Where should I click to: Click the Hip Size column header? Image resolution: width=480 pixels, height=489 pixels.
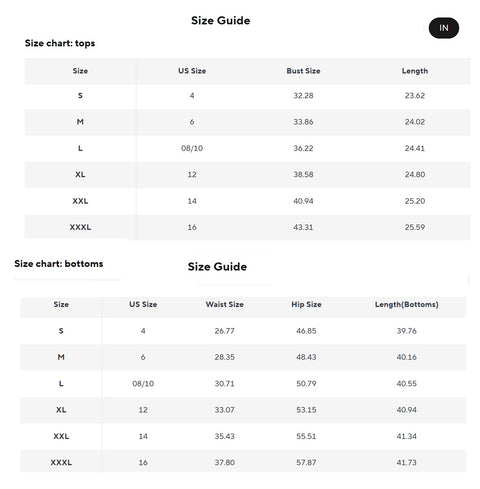coord(306,304)
